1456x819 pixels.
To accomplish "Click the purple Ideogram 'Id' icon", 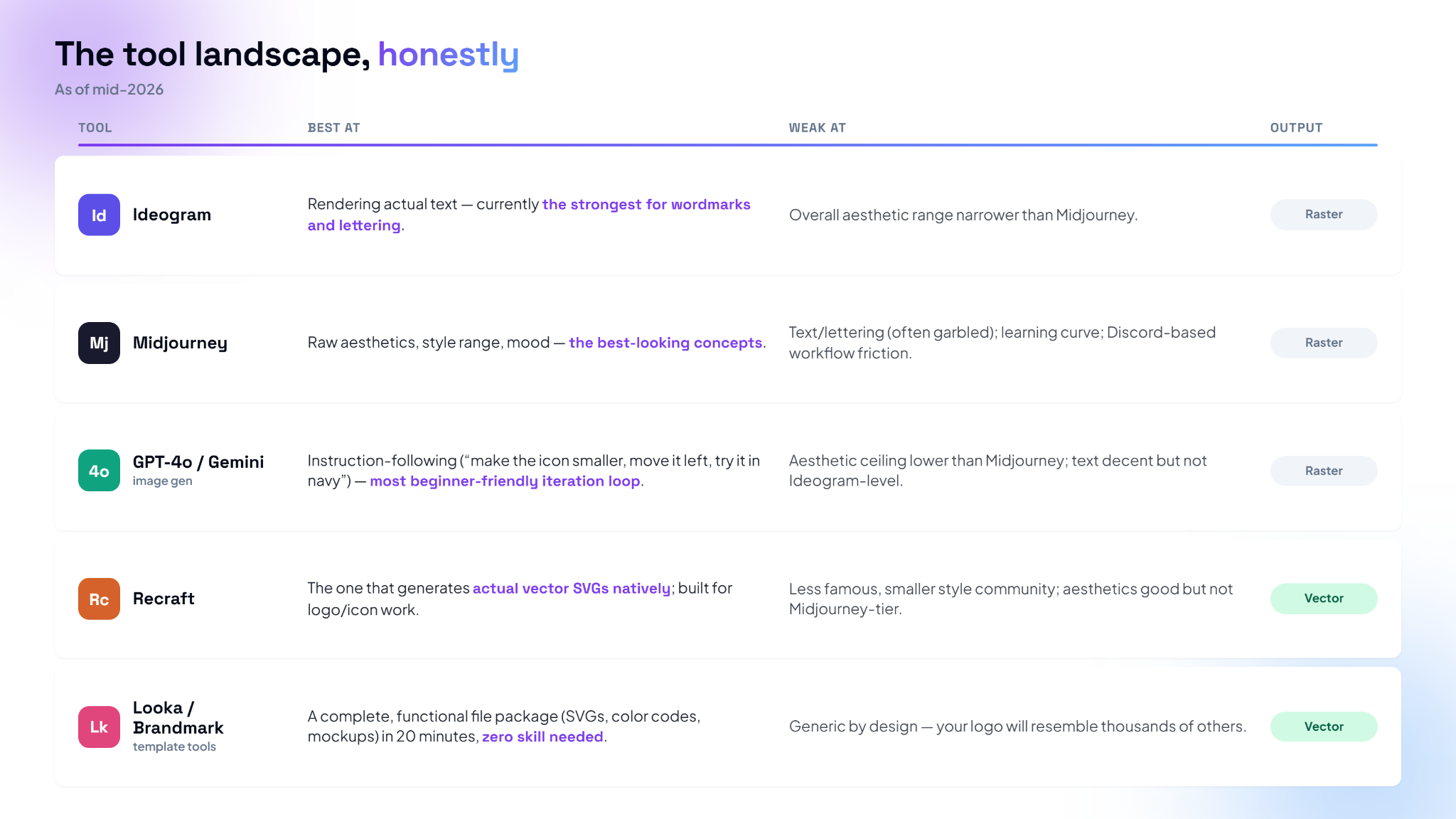I will (99, 215).
